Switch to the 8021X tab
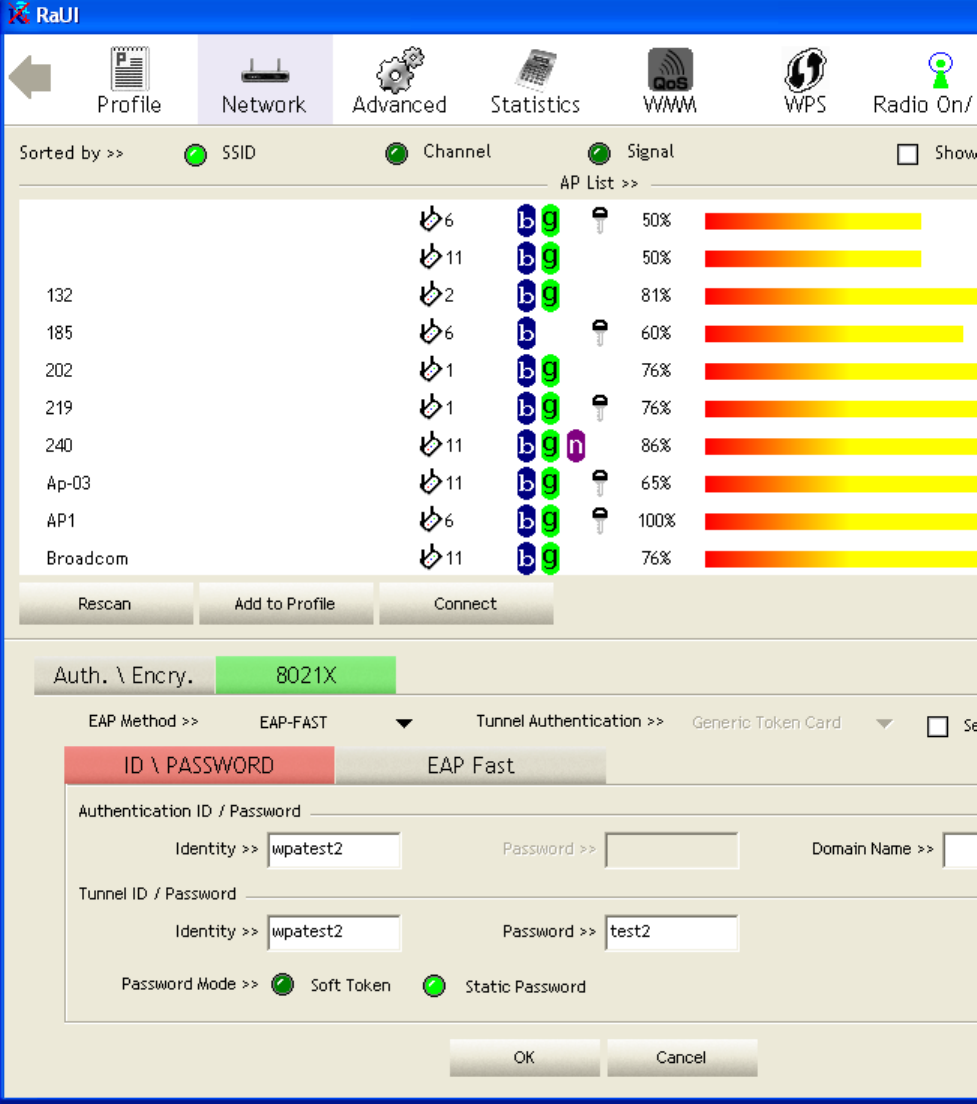977x1104 pixels. click(x=305, y=675)
